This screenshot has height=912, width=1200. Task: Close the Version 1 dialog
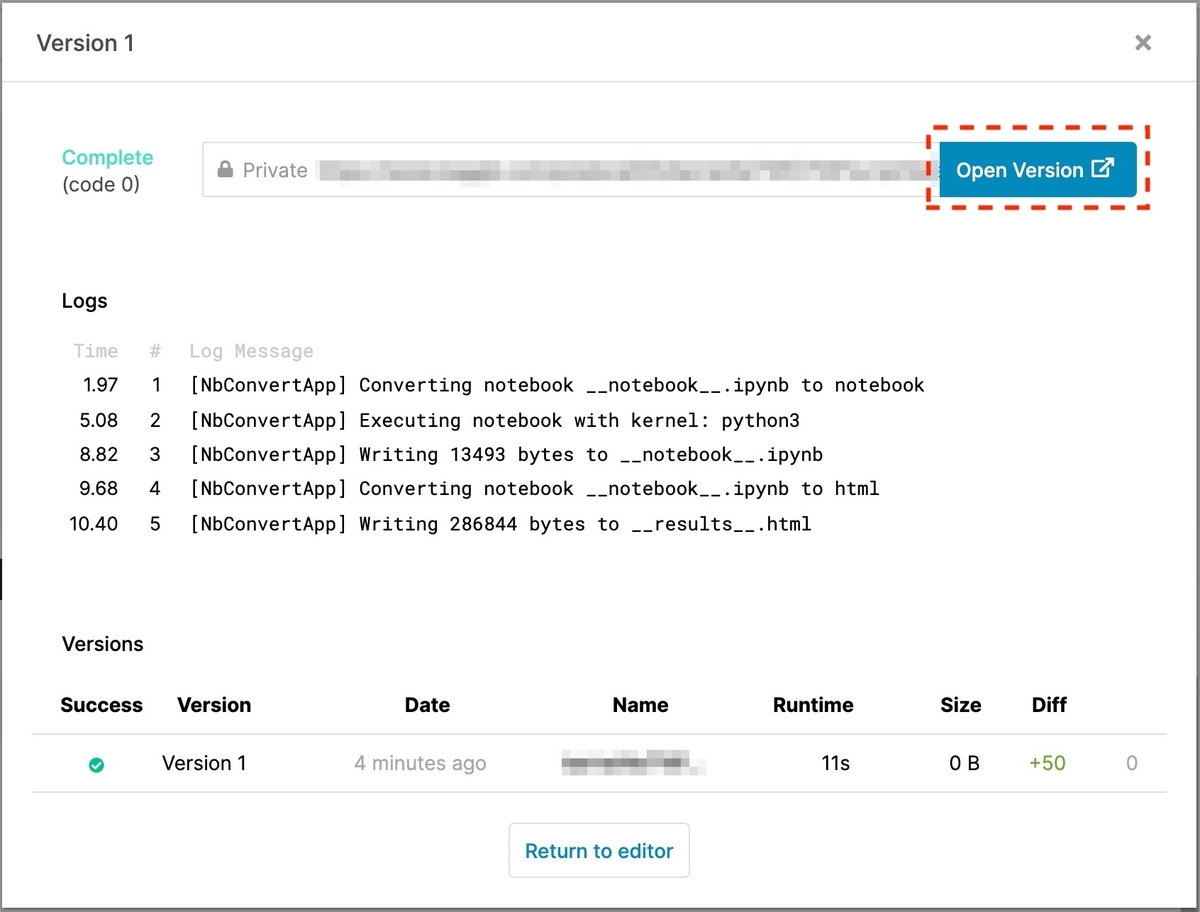[x=1143, y=43]
